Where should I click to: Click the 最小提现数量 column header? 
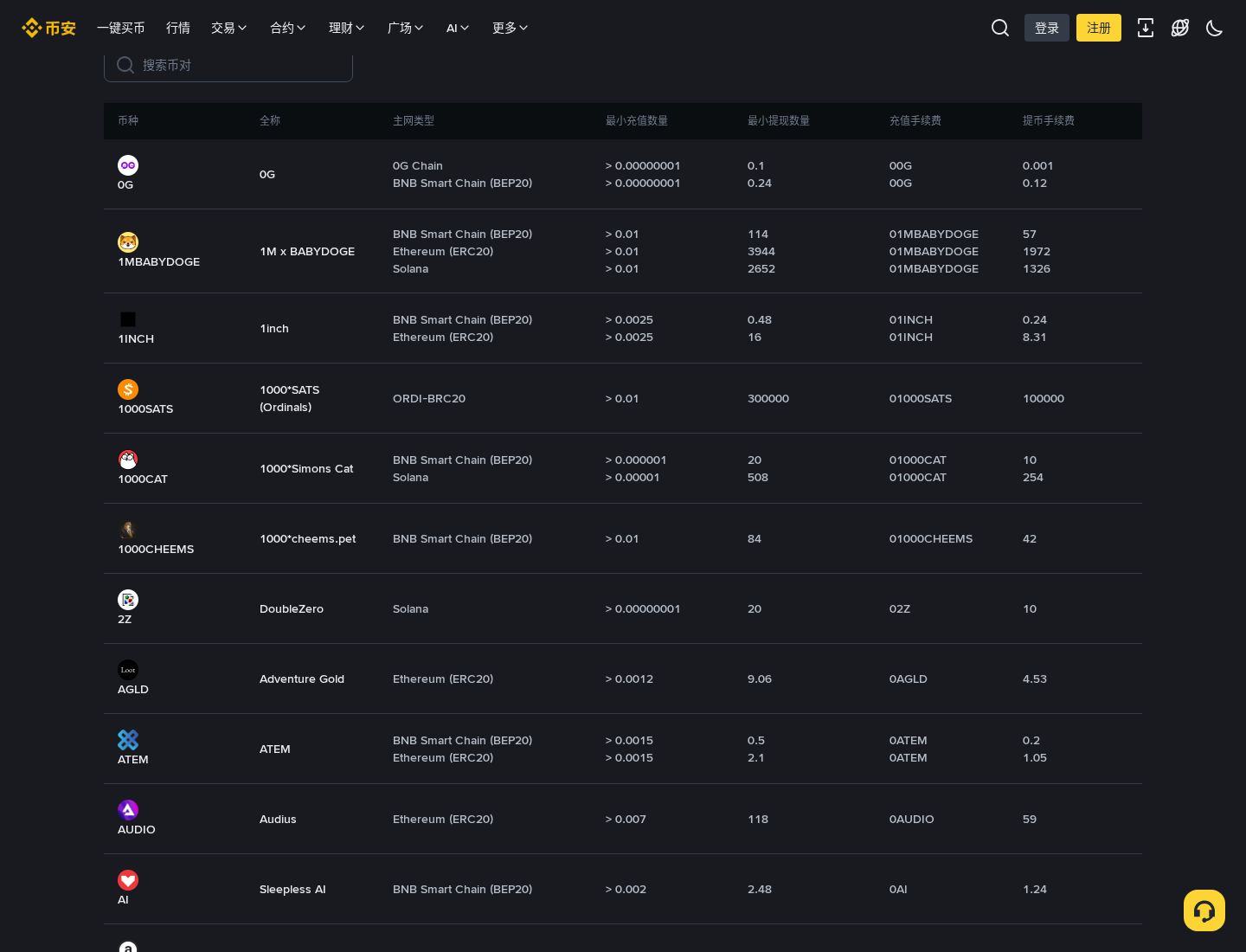779,120
